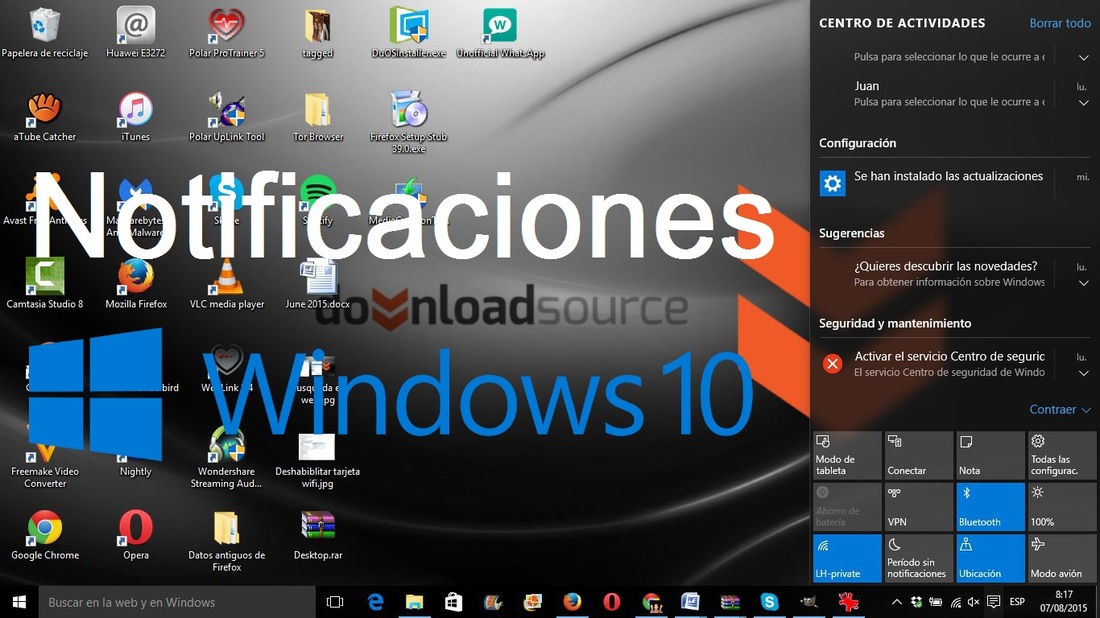
Task: Select Polar UpLink Tool desktop icon
Action: pyautogui.click(x=227, y=116)
